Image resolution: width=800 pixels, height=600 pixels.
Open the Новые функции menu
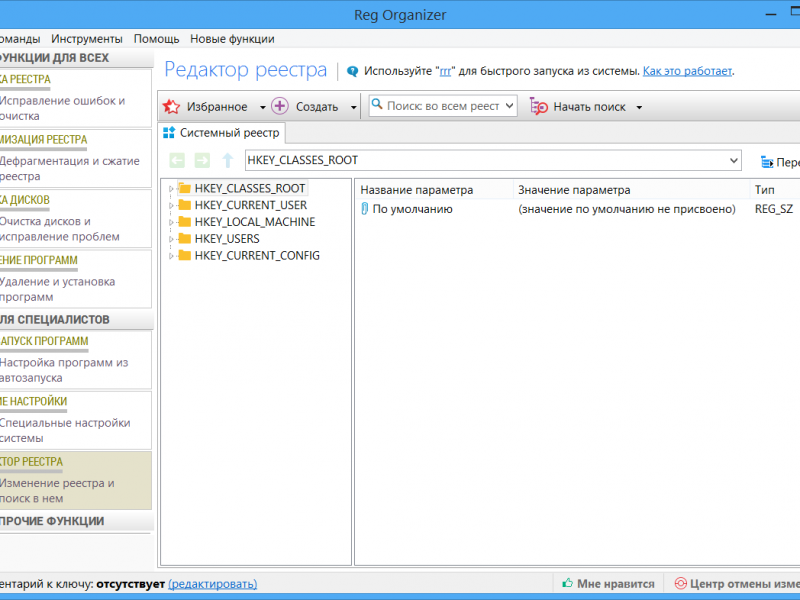[232, 39]
